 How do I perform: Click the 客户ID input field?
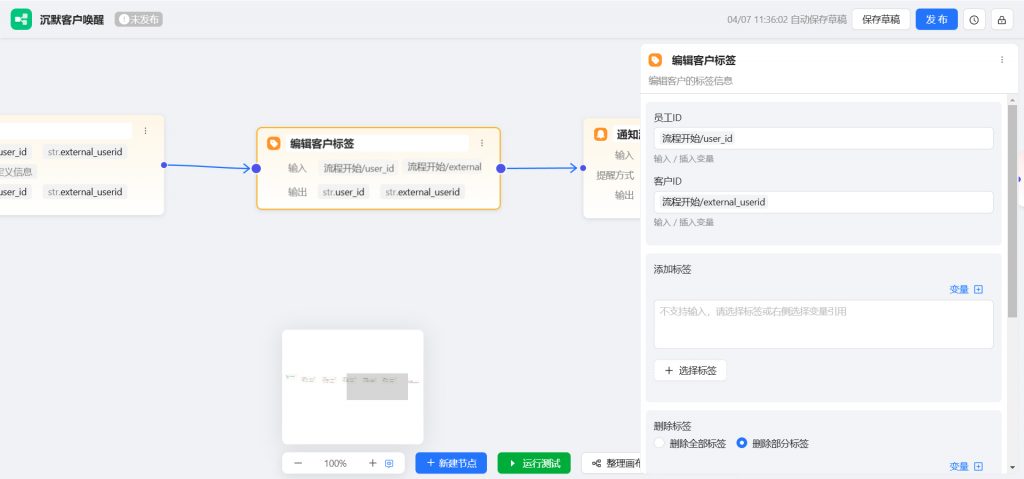824,202
